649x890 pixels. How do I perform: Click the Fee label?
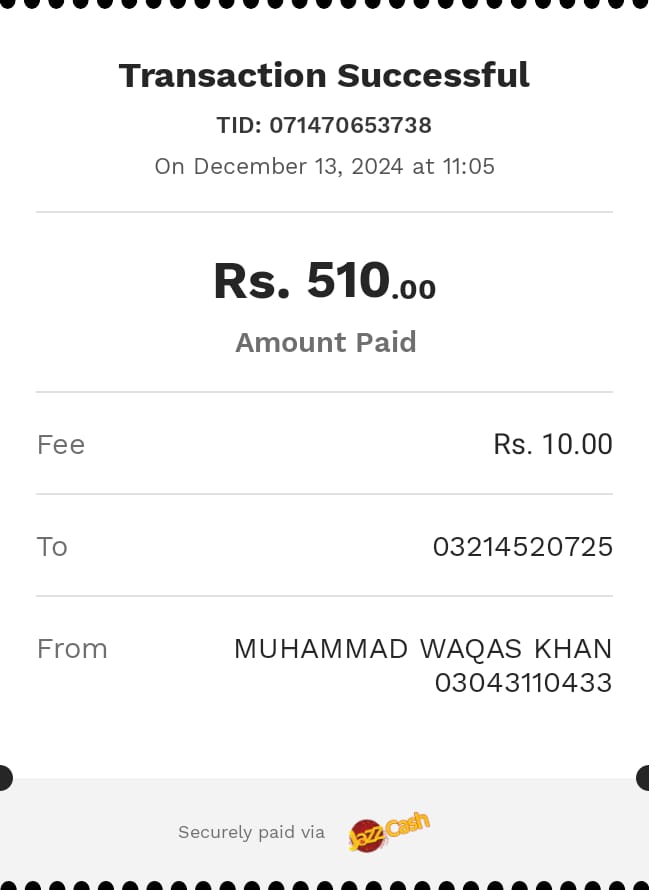(61, 444)
